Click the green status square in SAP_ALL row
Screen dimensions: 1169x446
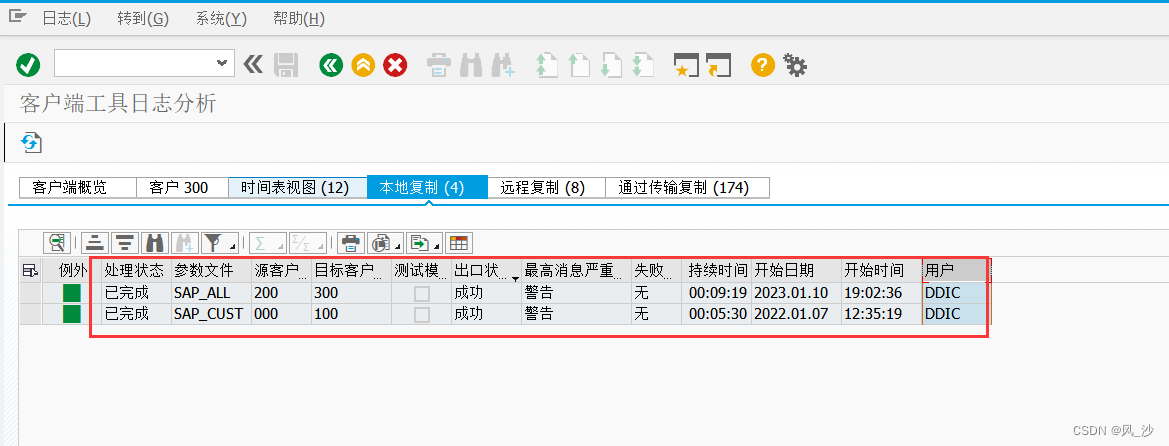[72, 293]
